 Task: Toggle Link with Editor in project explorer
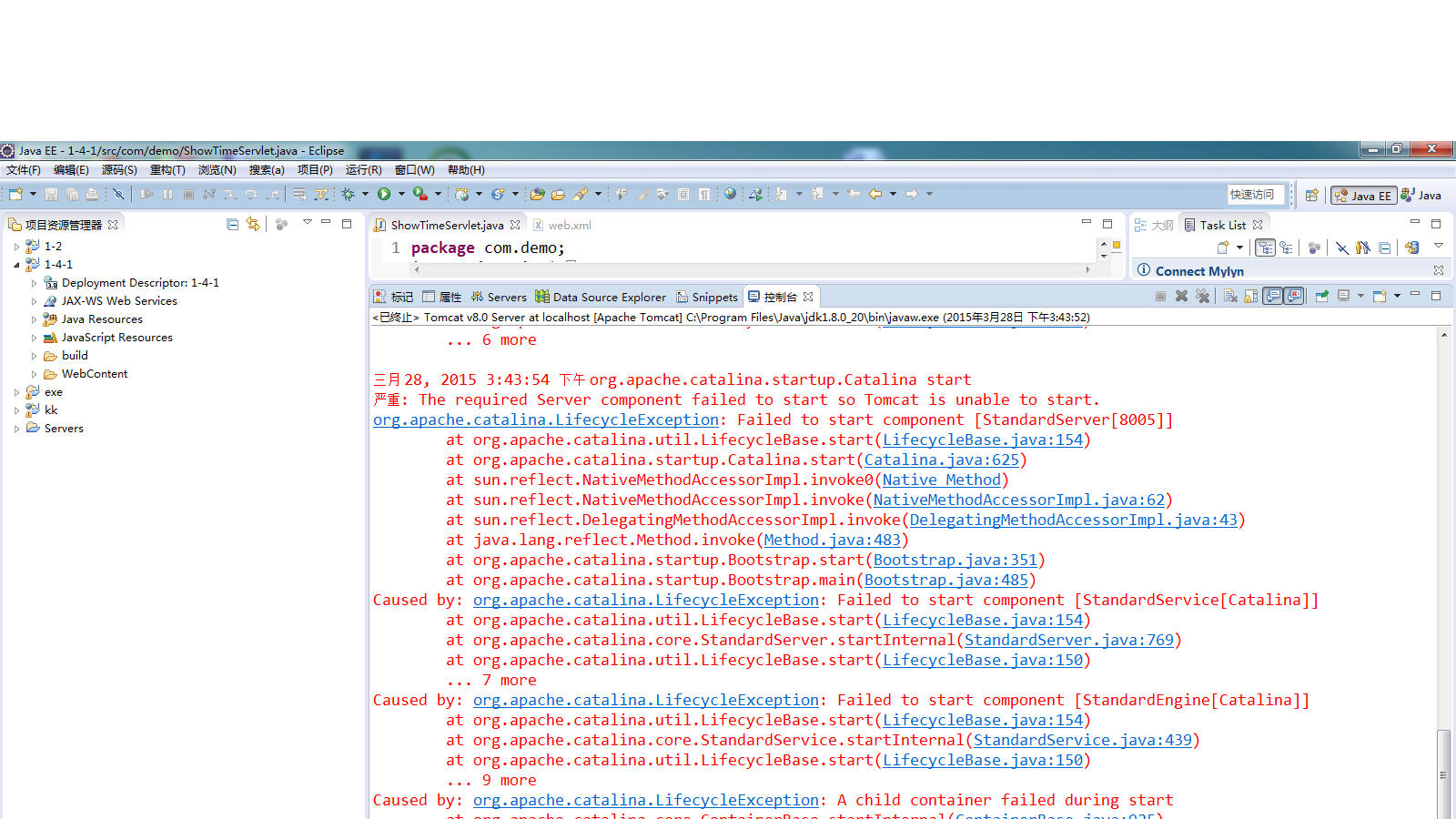pyautogui.click(x=253, y=224)
